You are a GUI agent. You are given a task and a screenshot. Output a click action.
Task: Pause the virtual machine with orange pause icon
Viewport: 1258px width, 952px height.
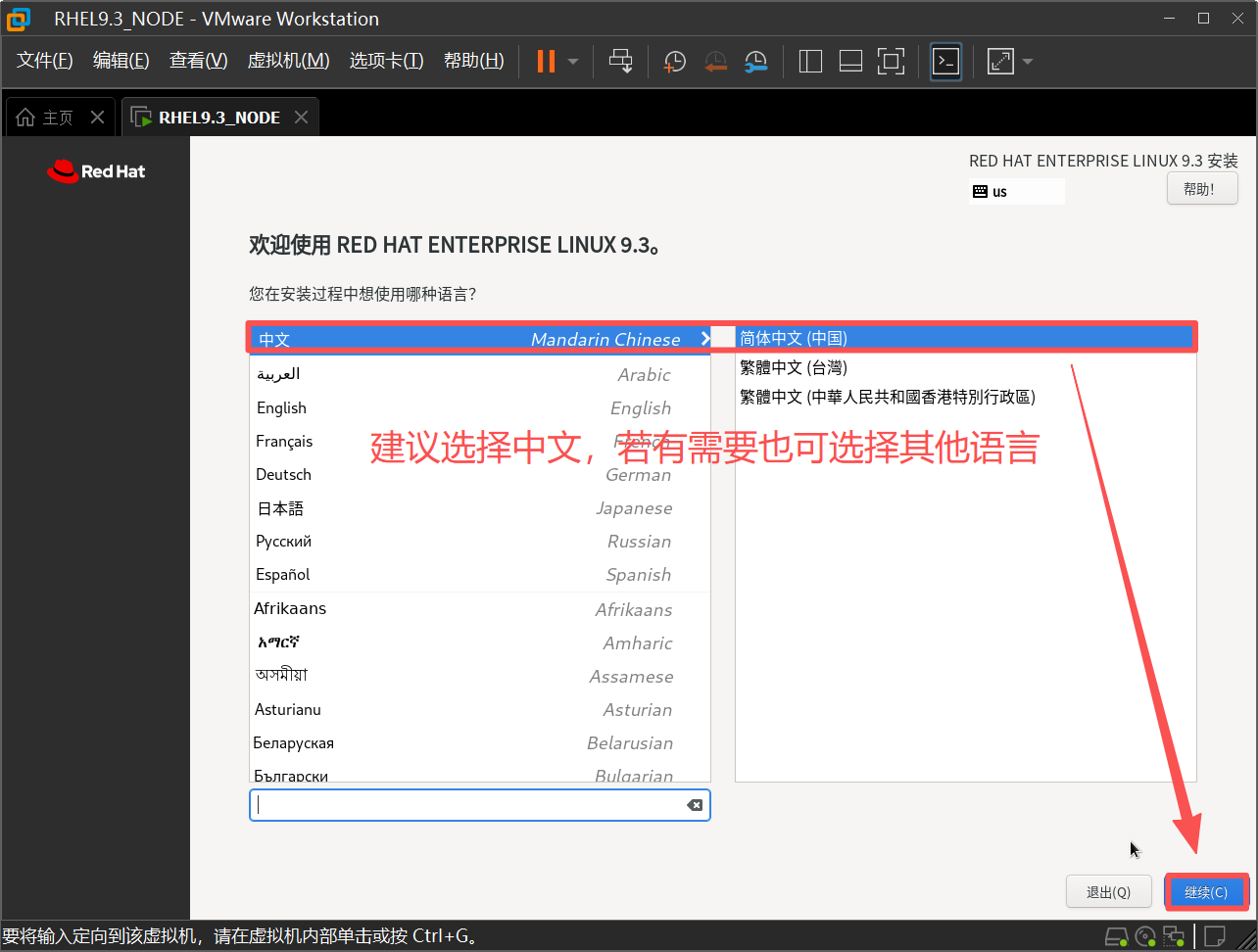pos(546,61)
